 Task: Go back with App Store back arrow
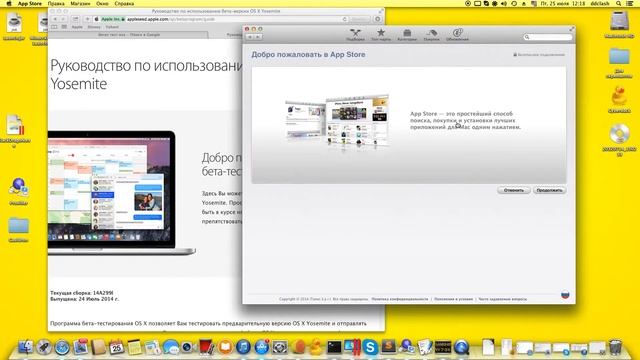click(250, 37)
